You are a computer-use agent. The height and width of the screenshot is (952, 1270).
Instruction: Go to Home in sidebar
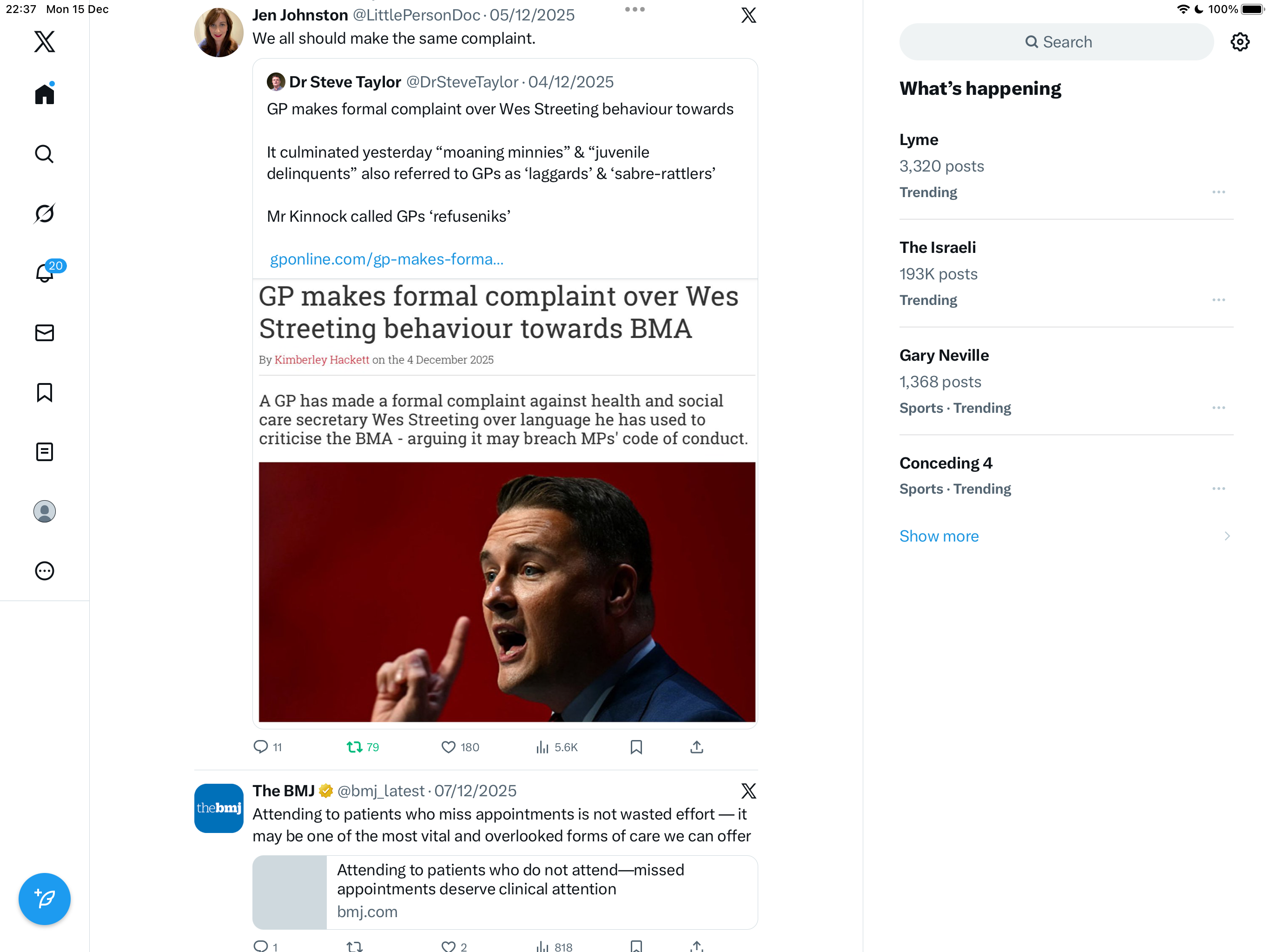[x=44, y=94]
